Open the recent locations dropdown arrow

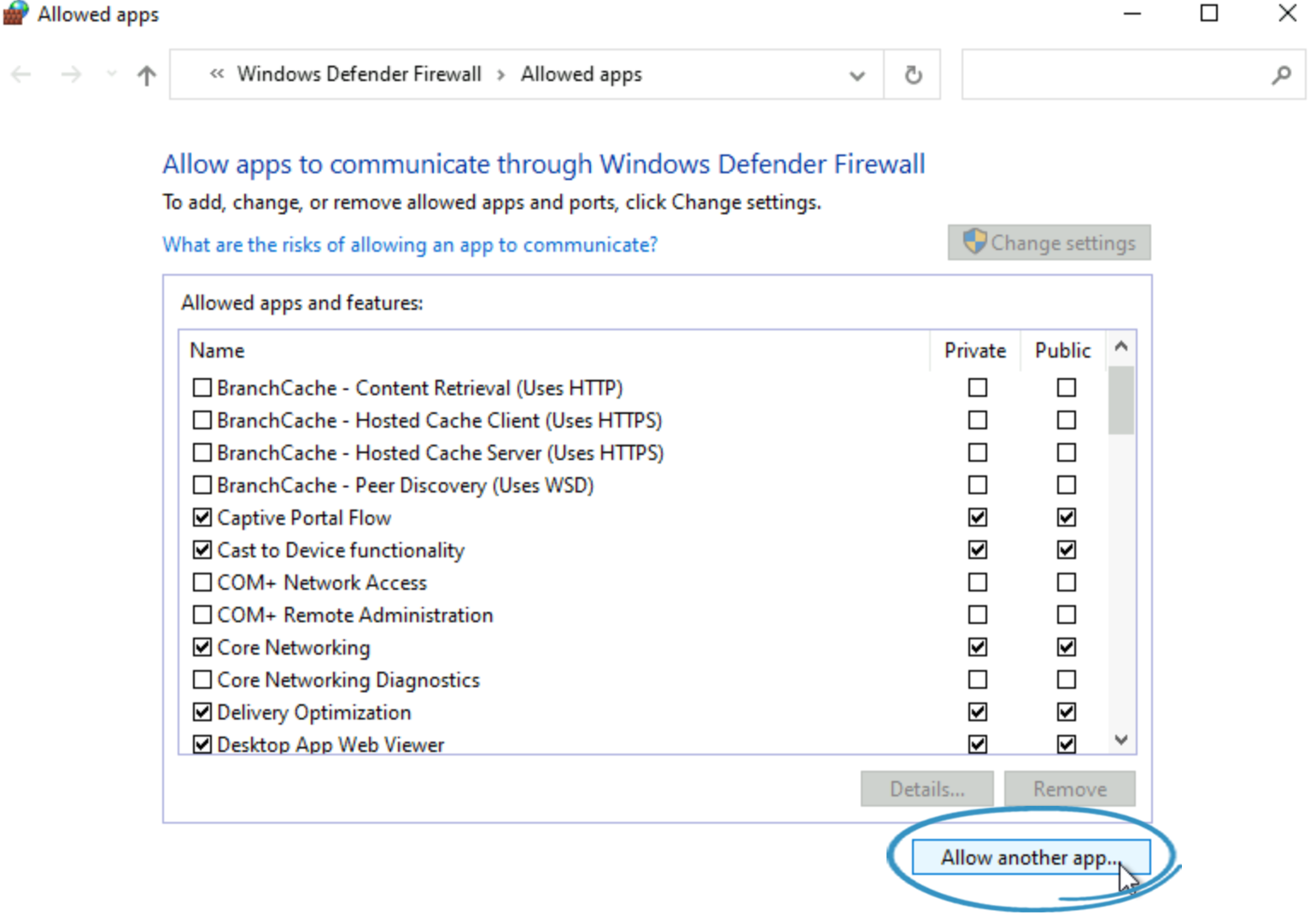[x=112, y=74]
